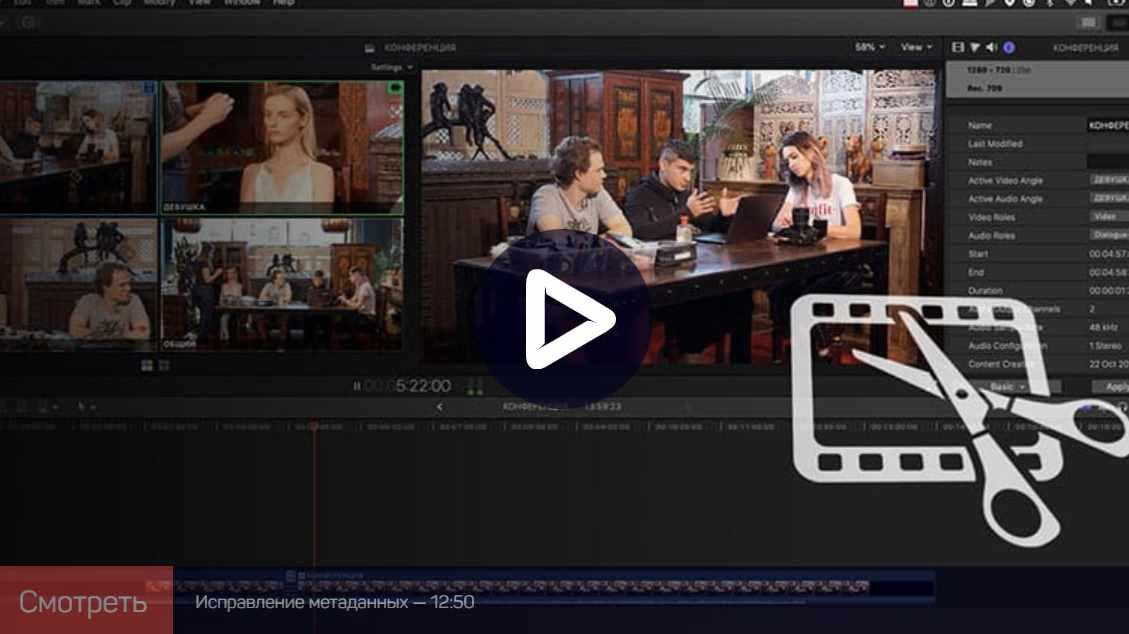Expand the viewer View dropdown

point(916,47)
